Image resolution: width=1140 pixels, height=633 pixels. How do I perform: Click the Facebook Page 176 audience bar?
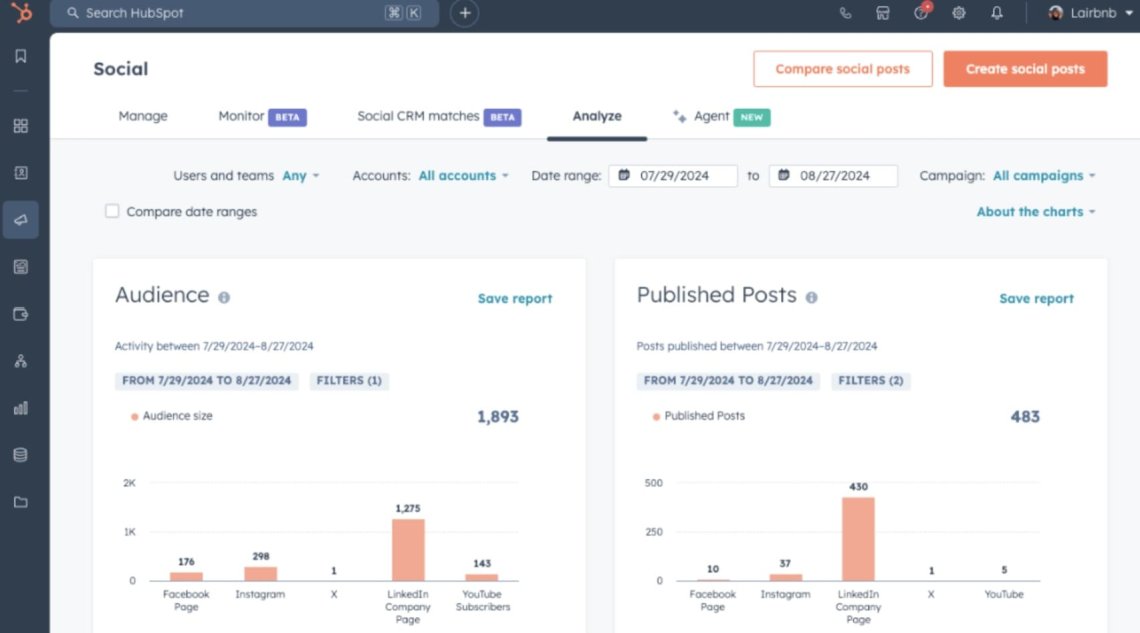tap(186, 576)
